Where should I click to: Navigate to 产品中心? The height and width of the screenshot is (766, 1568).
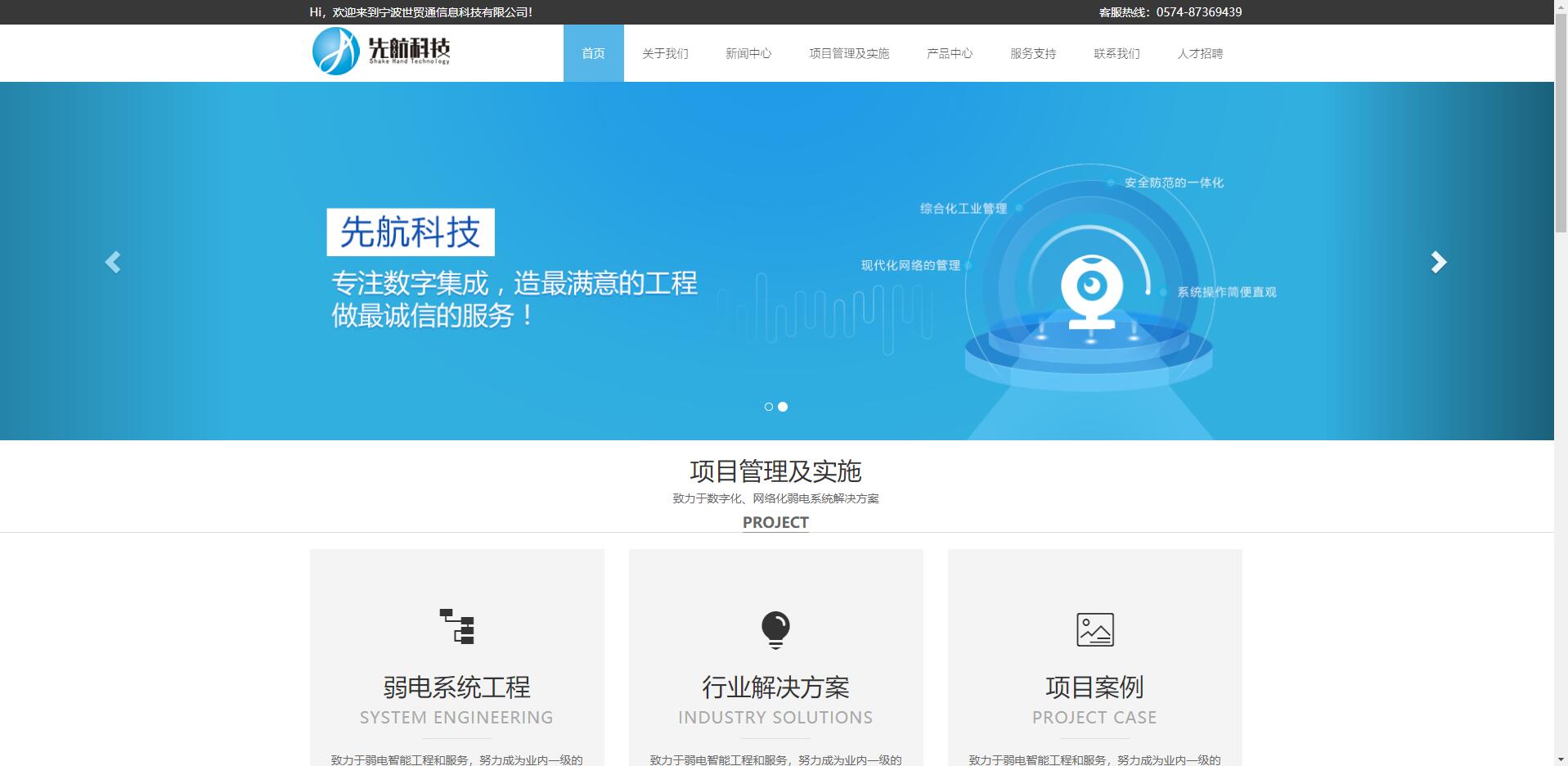[950, 53]
